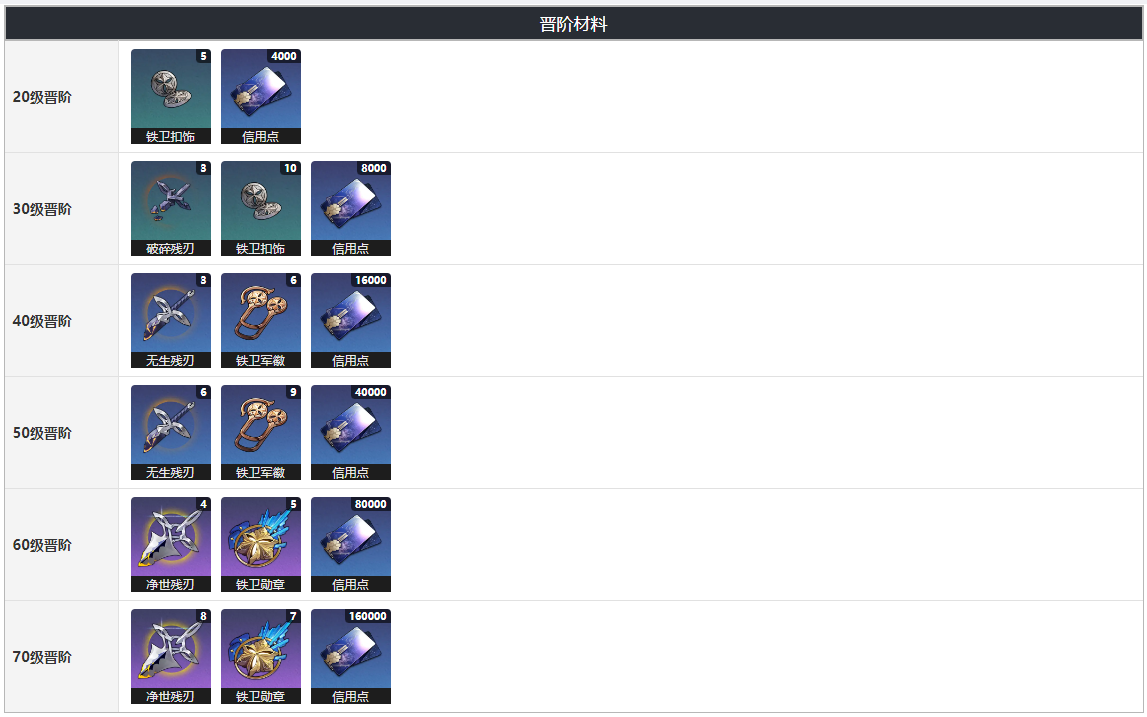Click 铁卫勋章 with quantity 5
1147x717 pixels.
pyautogui.click(x=260, y=544)
